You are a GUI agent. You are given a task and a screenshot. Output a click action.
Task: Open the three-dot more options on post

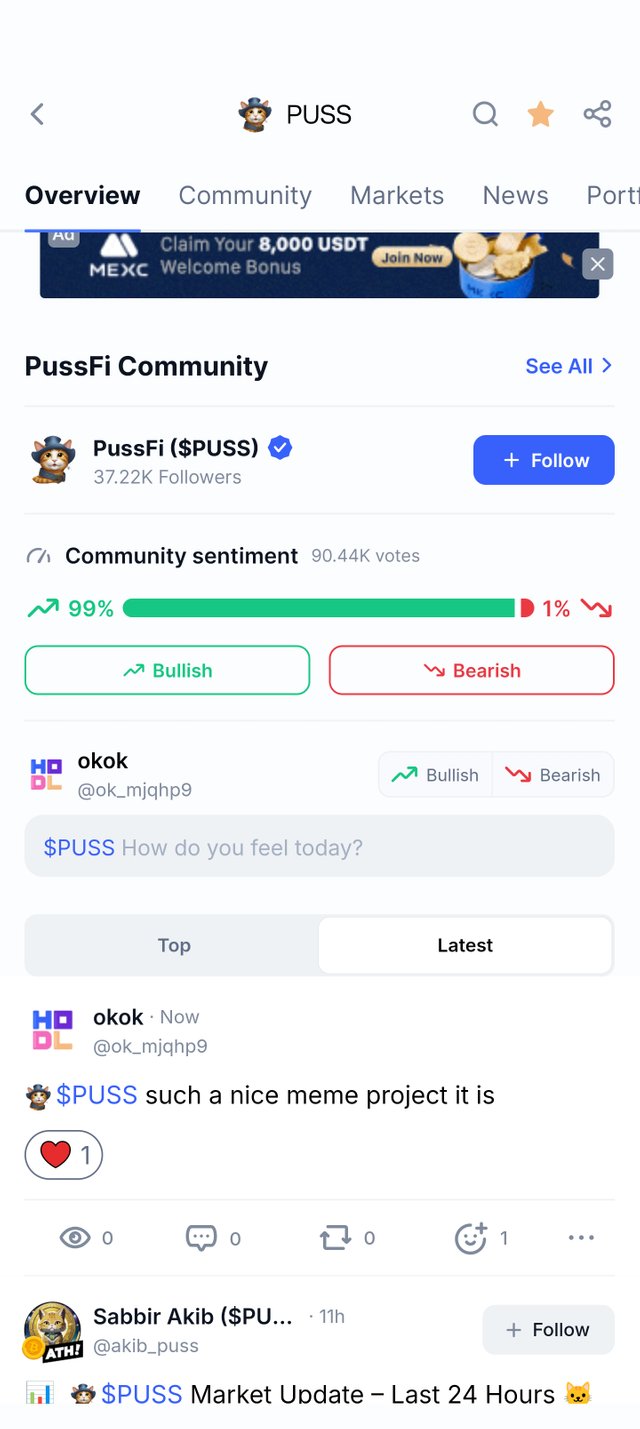point(581,1238)
